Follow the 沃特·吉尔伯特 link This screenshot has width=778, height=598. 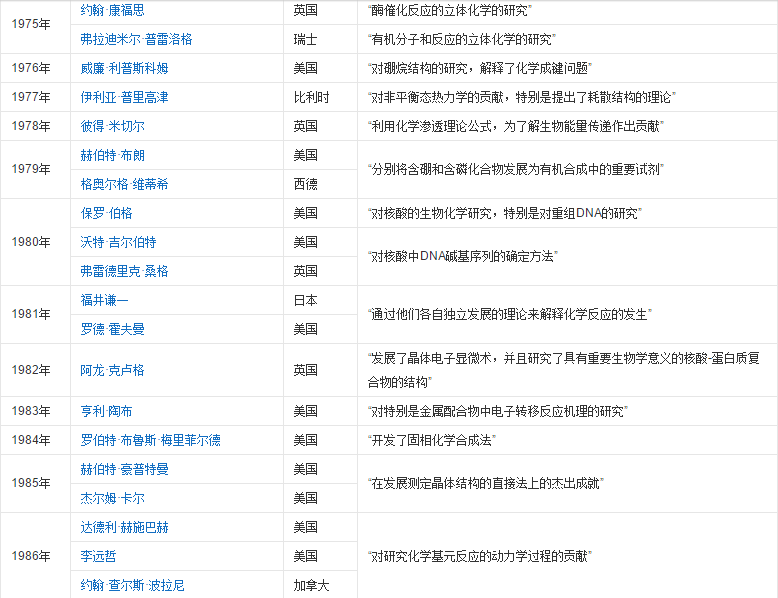(118, 242)
